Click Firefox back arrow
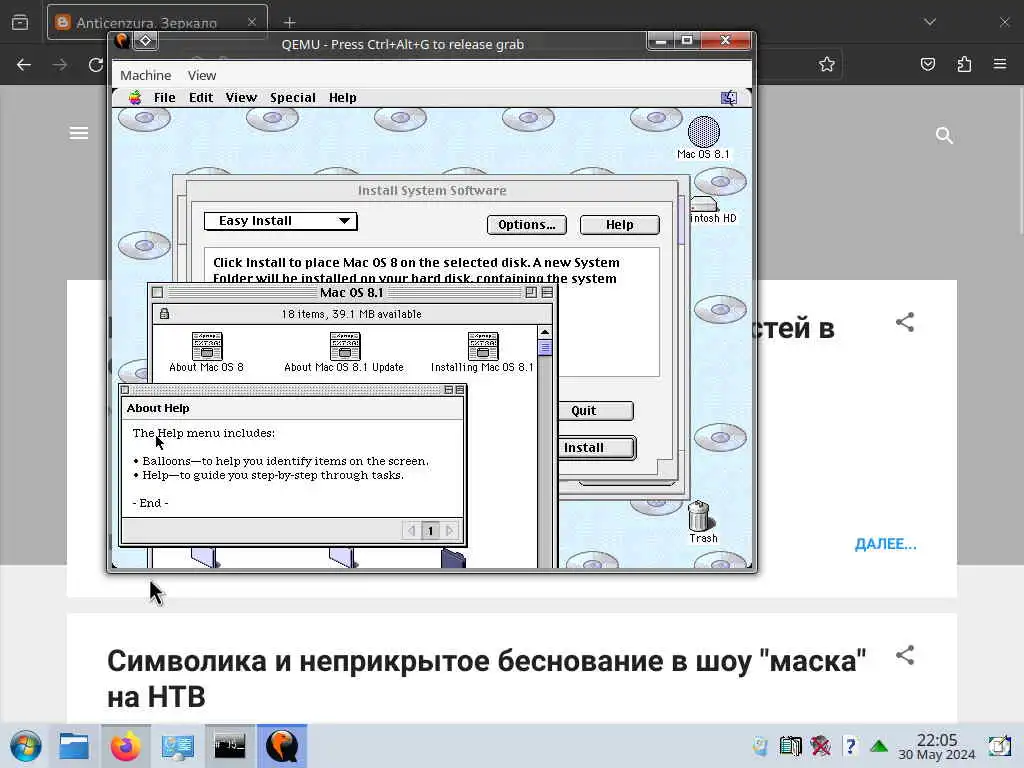 pos(24,65)
